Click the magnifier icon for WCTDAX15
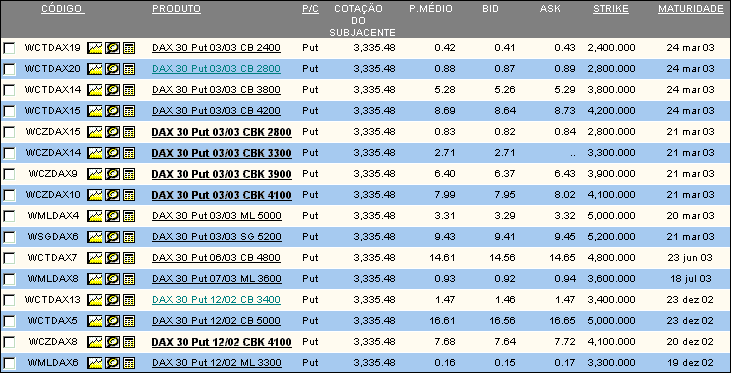731x373 pixels. 112,111
